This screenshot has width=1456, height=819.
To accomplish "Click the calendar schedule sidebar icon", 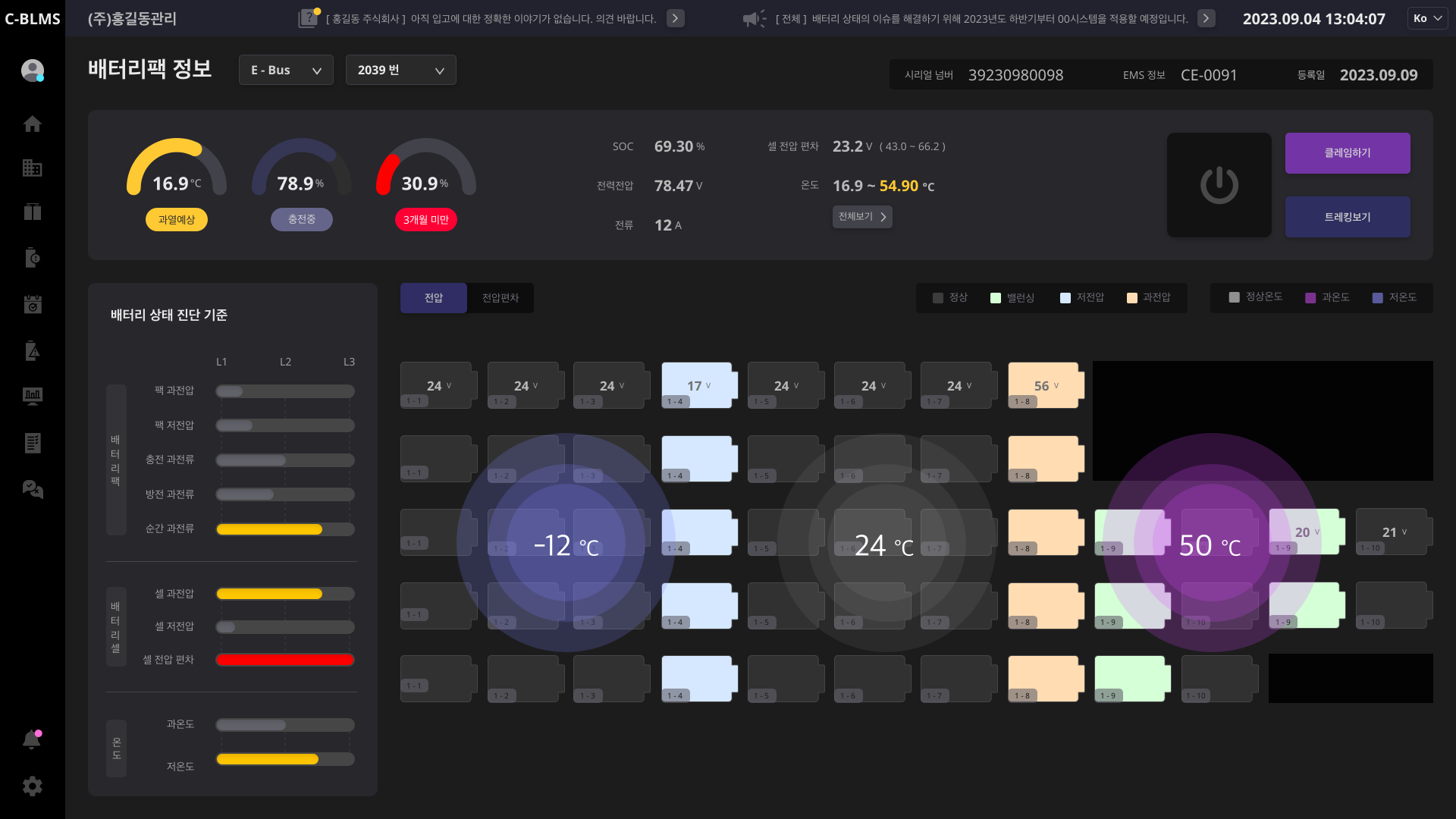I will pyautogui.click(x=32, y=304).
